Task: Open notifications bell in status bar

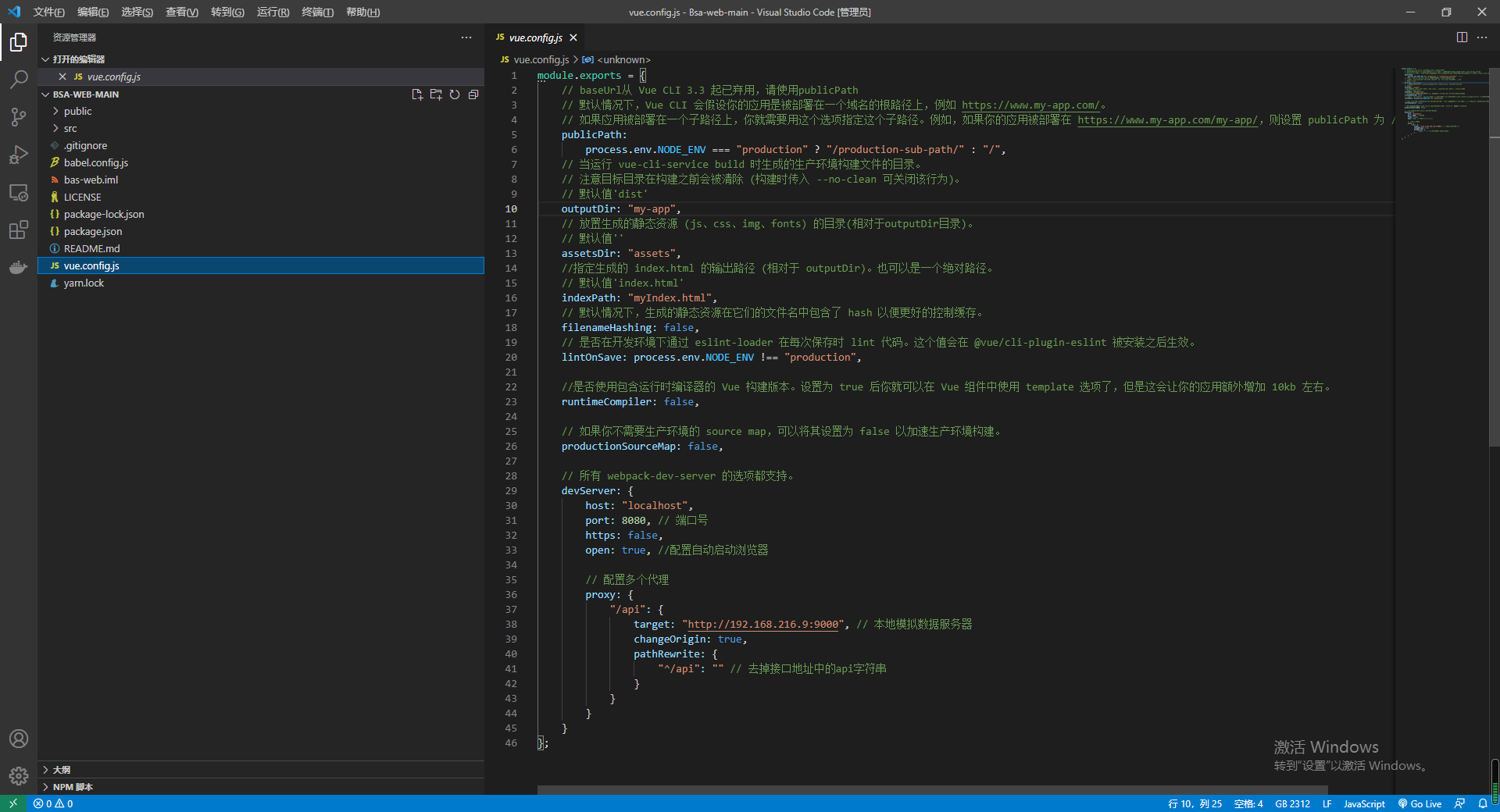Action: click(1483, 803)
